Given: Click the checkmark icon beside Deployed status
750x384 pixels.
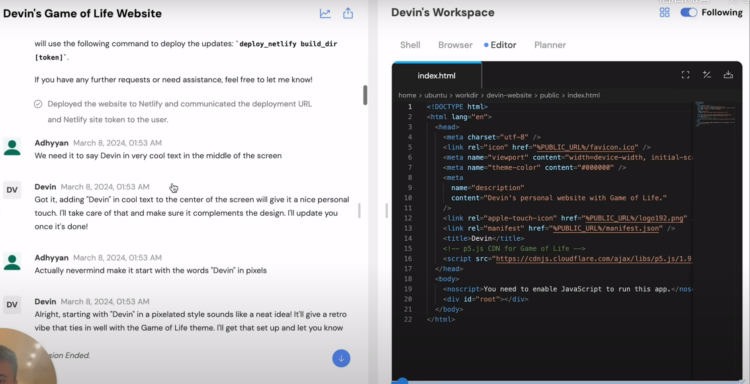Looking at the screenshot, I should click(38, 104).
